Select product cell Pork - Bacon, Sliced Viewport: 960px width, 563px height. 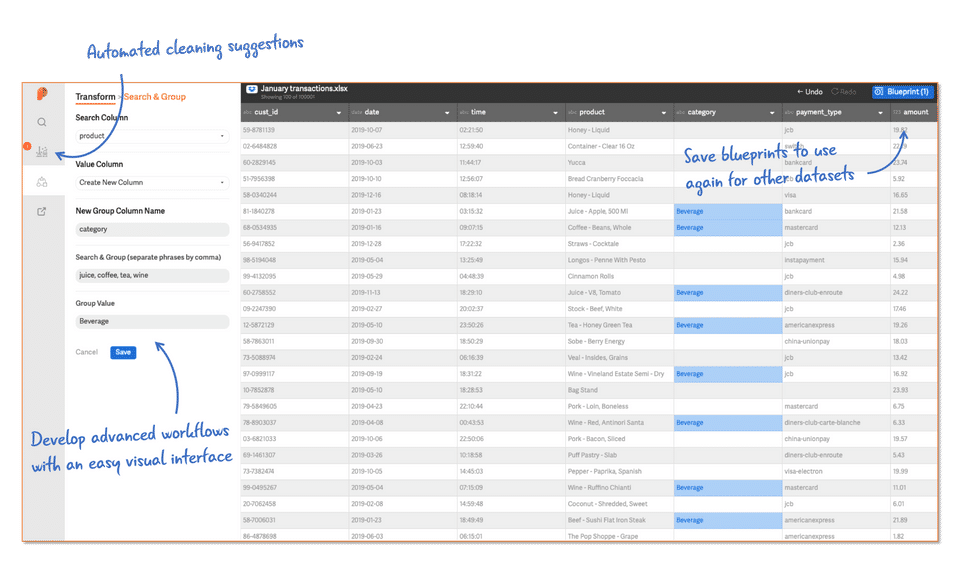620,439
